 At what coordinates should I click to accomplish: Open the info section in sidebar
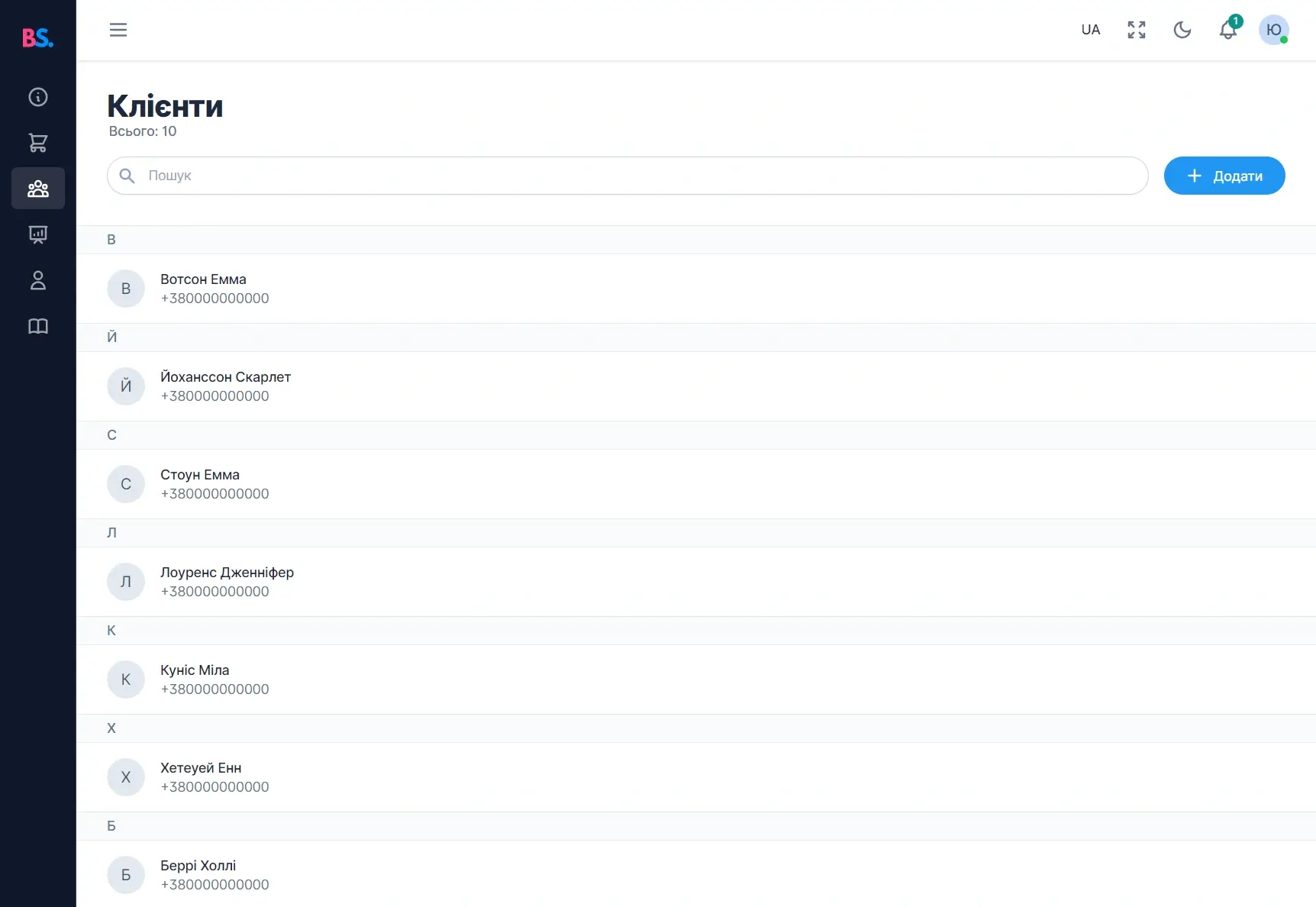38,97
